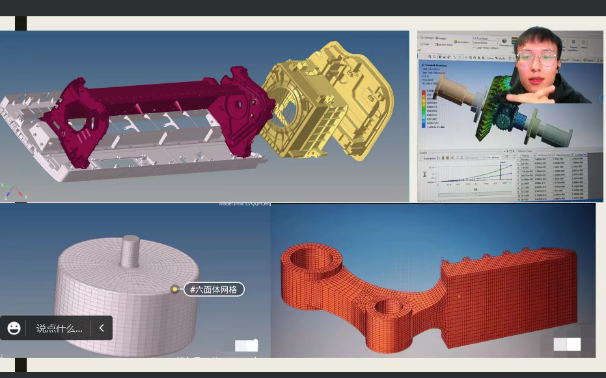Image resolution: width=606 pixels, height=378 pixels.
Task: Select the XYZ axis triad in the frame model view
Action: tap(12, 191)
